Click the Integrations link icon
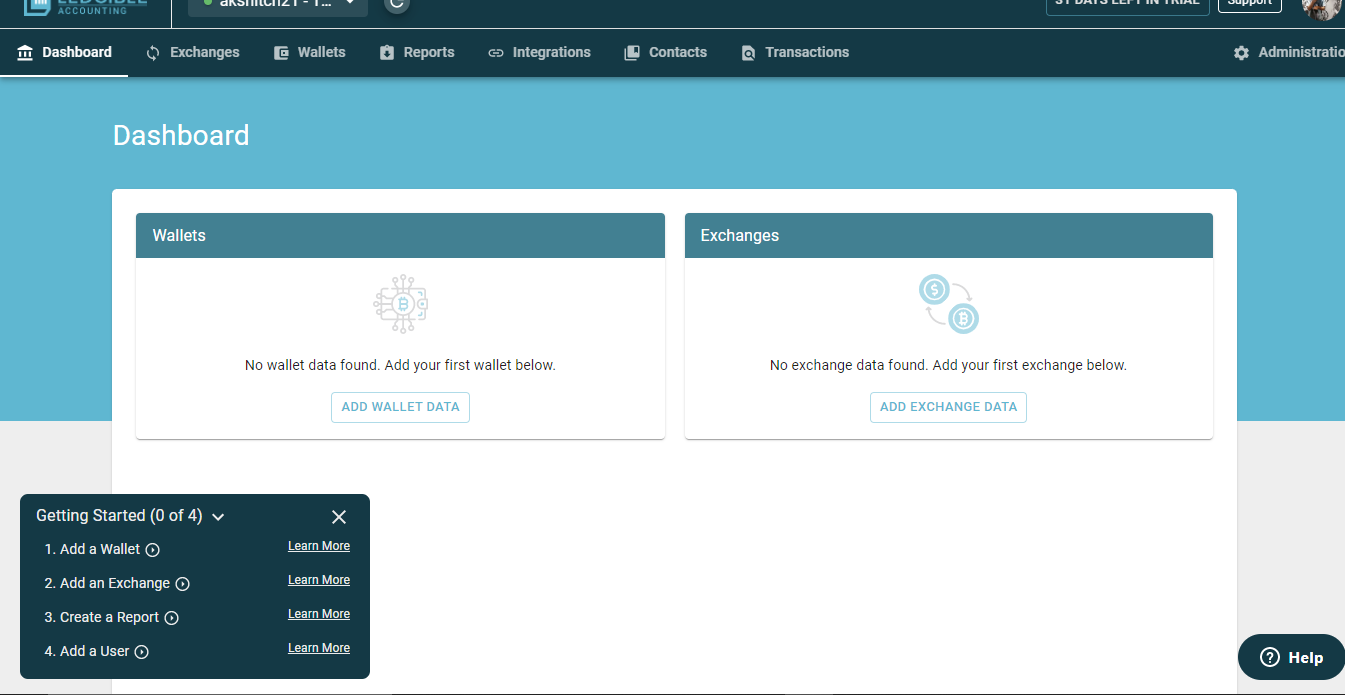Screen dimensions: 1345x695 [496, 53]
